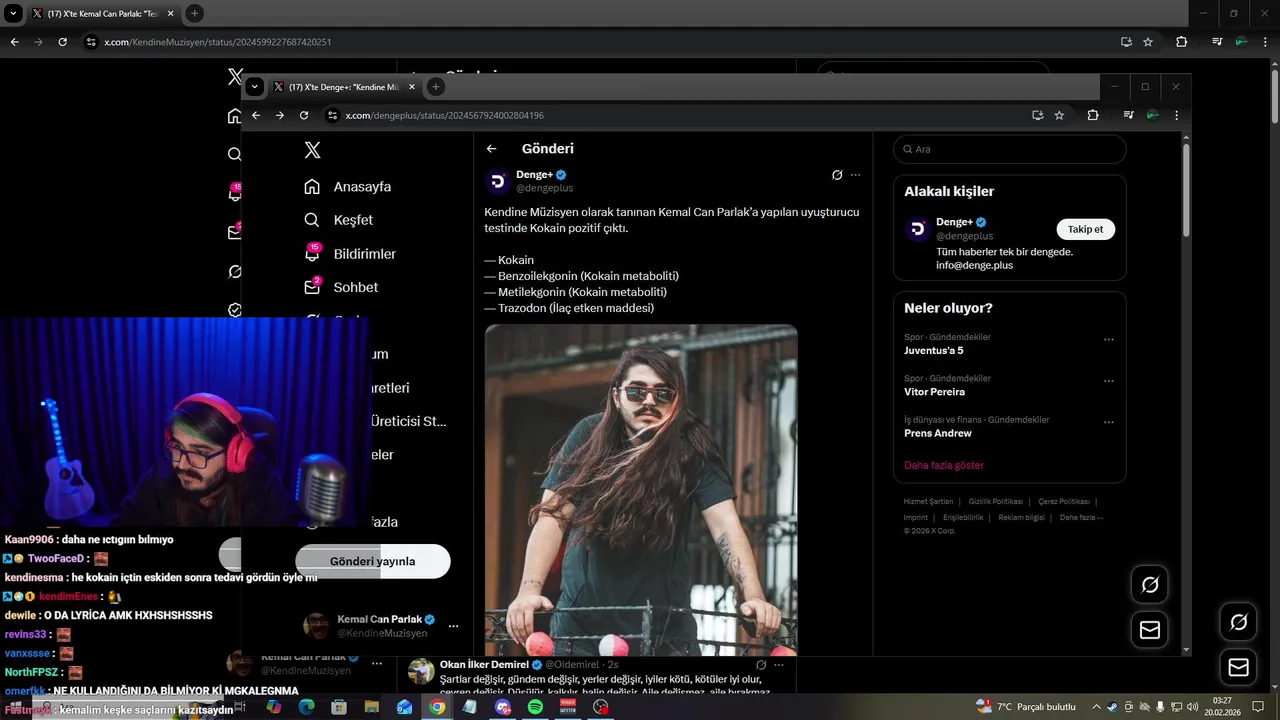This screenshot has width=1280, height=720.
Task: Open the extensions puzzle icon in the front window
Action: (x=1093, y=115)
